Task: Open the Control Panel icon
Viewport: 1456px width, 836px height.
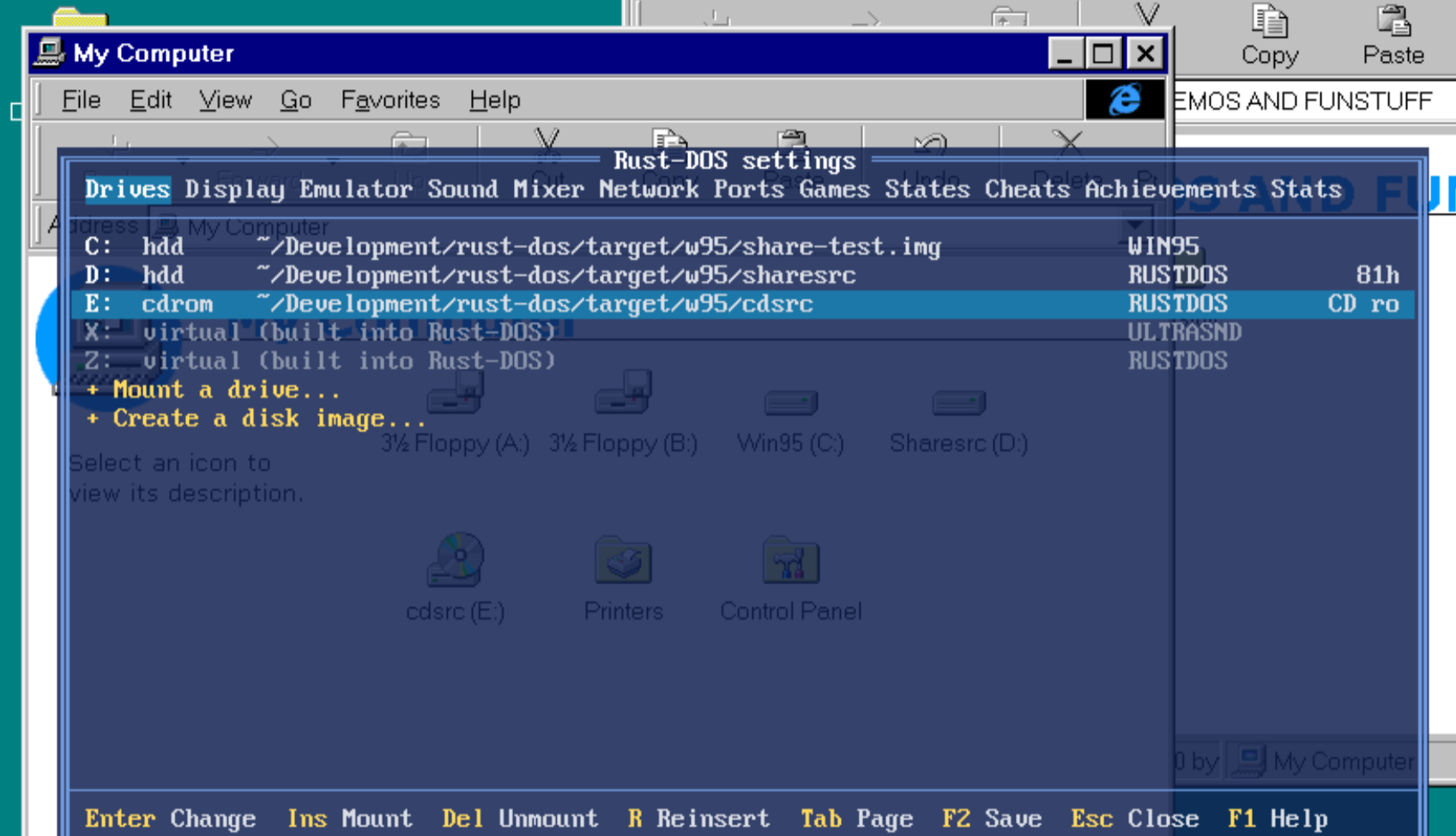Action: pyautogui.click(x=790, y=560)
